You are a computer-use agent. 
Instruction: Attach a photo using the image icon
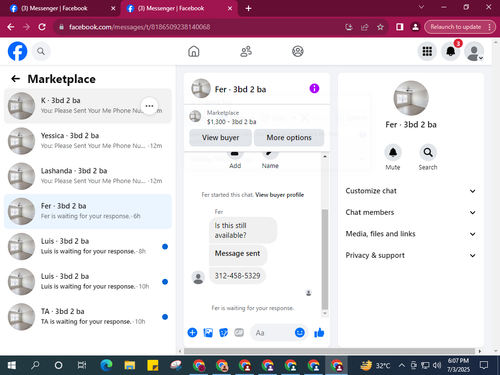point(208,332)
